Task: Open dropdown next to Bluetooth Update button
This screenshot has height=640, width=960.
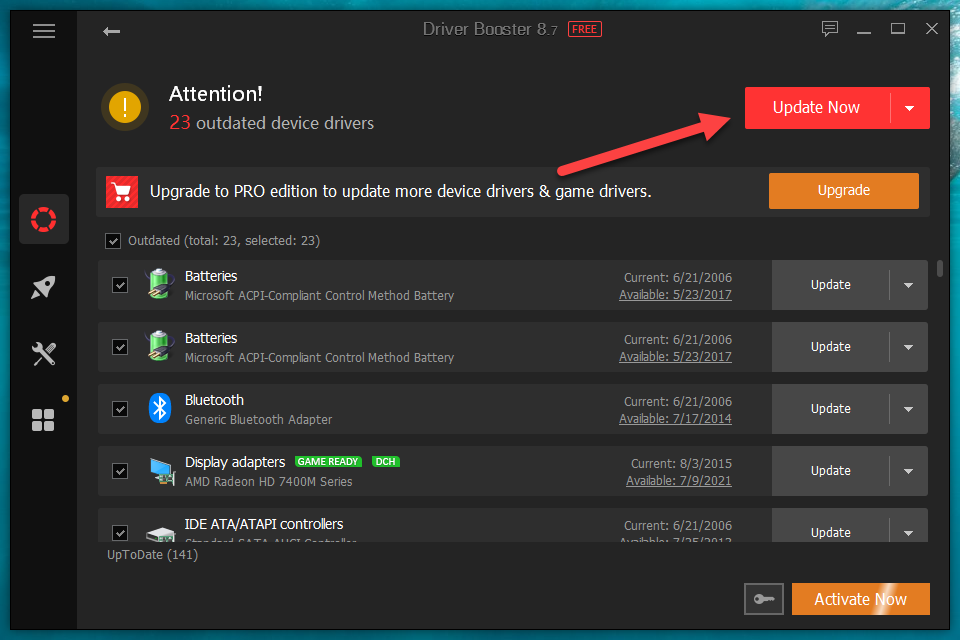Action: click(908, 409)
